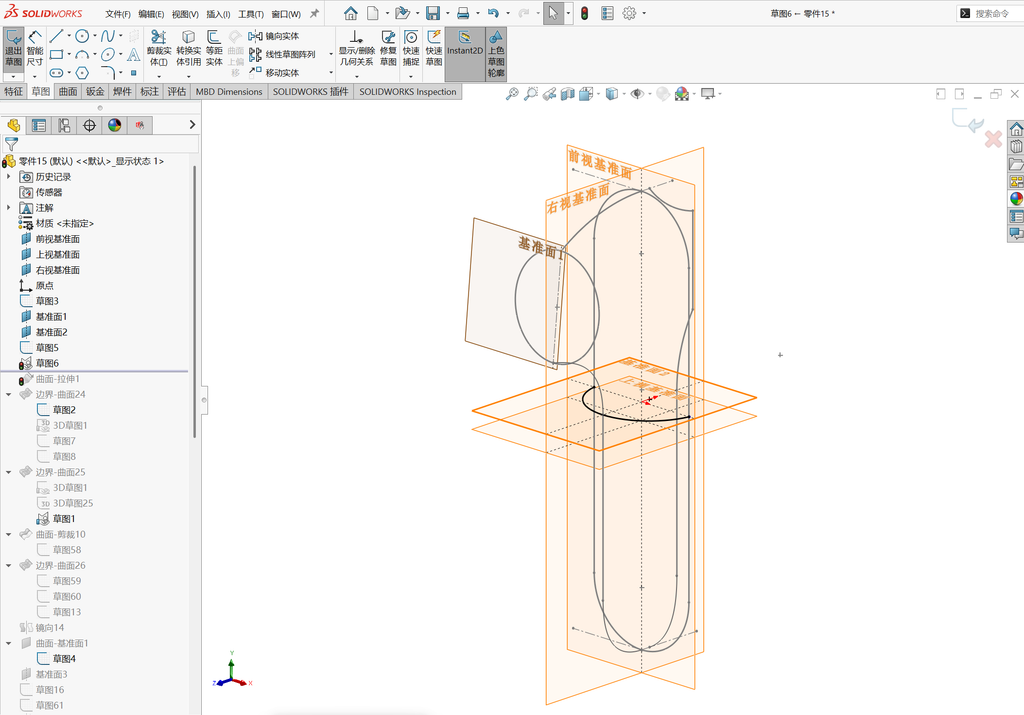Switch to the 曲面 Surfaces tab

[x=68, y=91]
